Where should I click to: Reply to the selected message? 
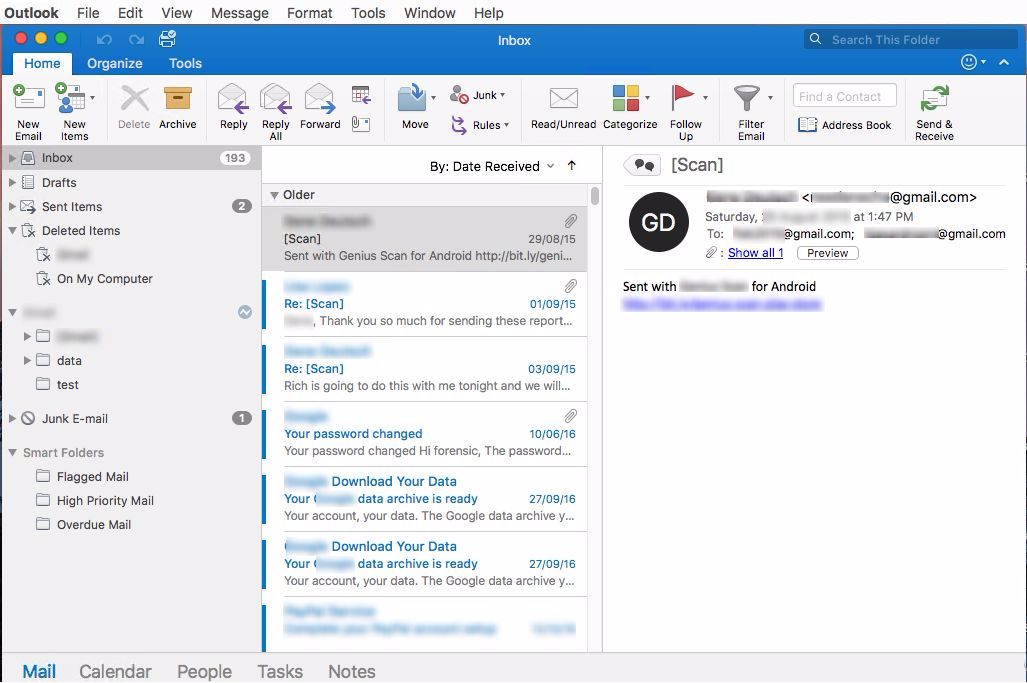point(233,108)
